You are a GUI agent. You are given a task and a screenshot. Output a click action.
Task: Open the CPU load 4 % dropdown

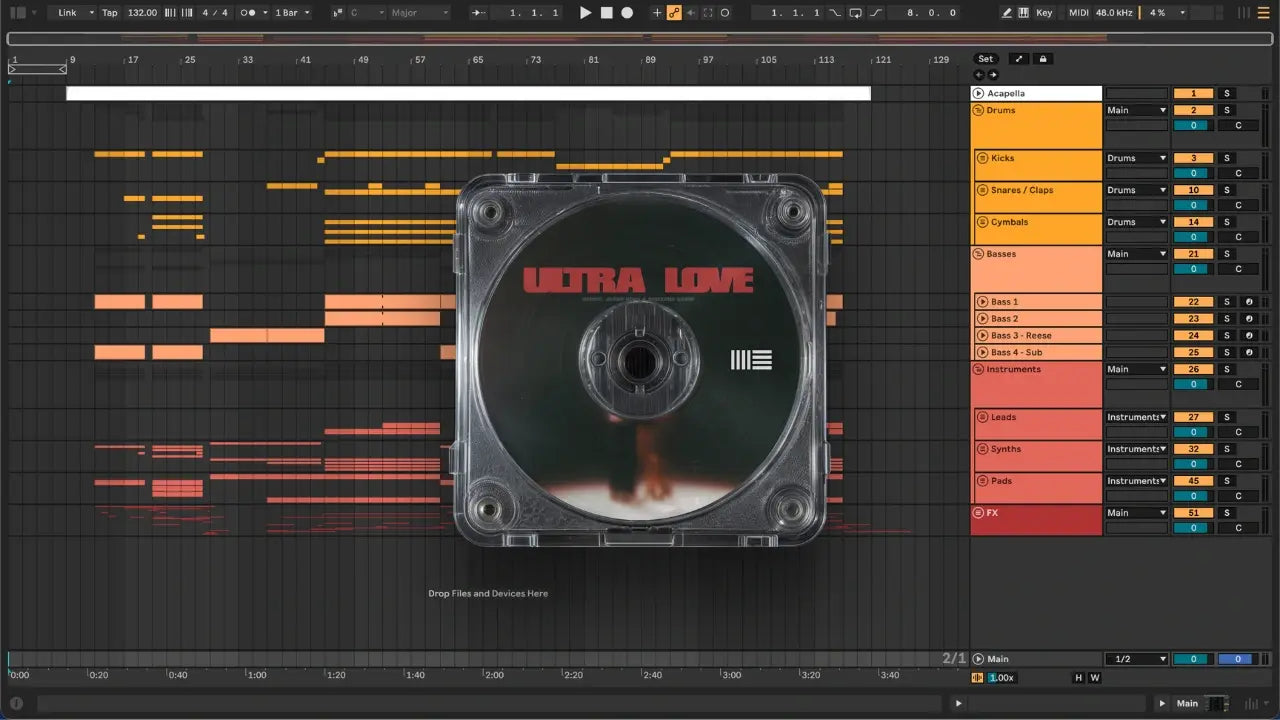pyautogui.click(x=1165, y=13)
